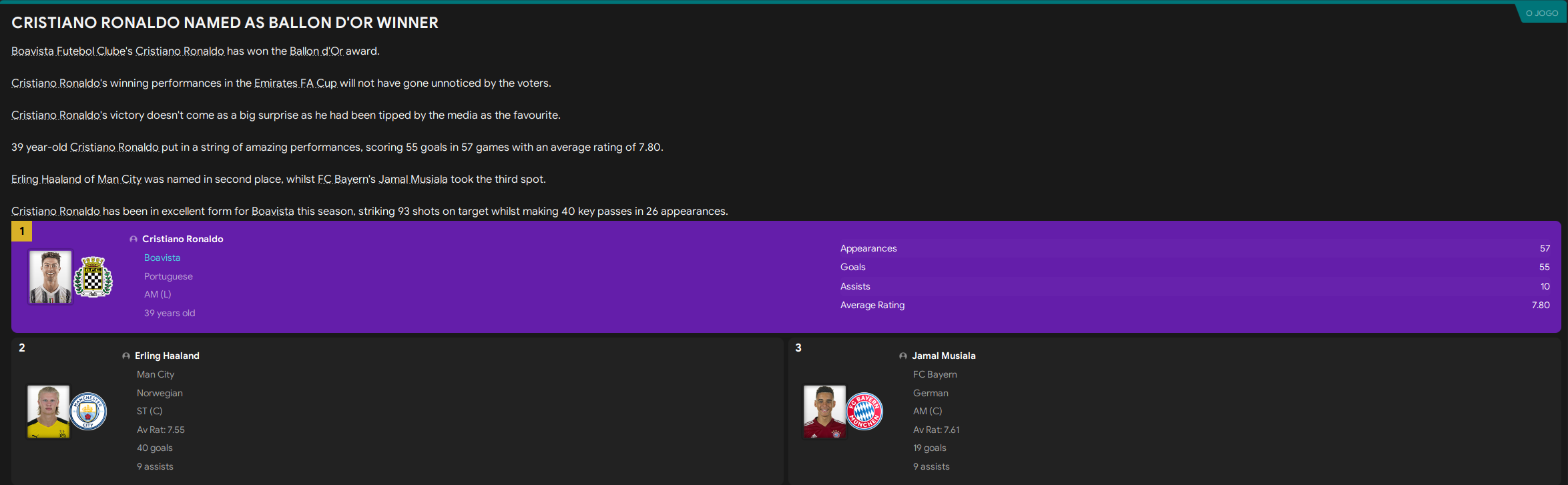Click the 'German' nationality text
Viewport: 1568px width, 485px height.
pyautogui.click(x=931, y=393)
